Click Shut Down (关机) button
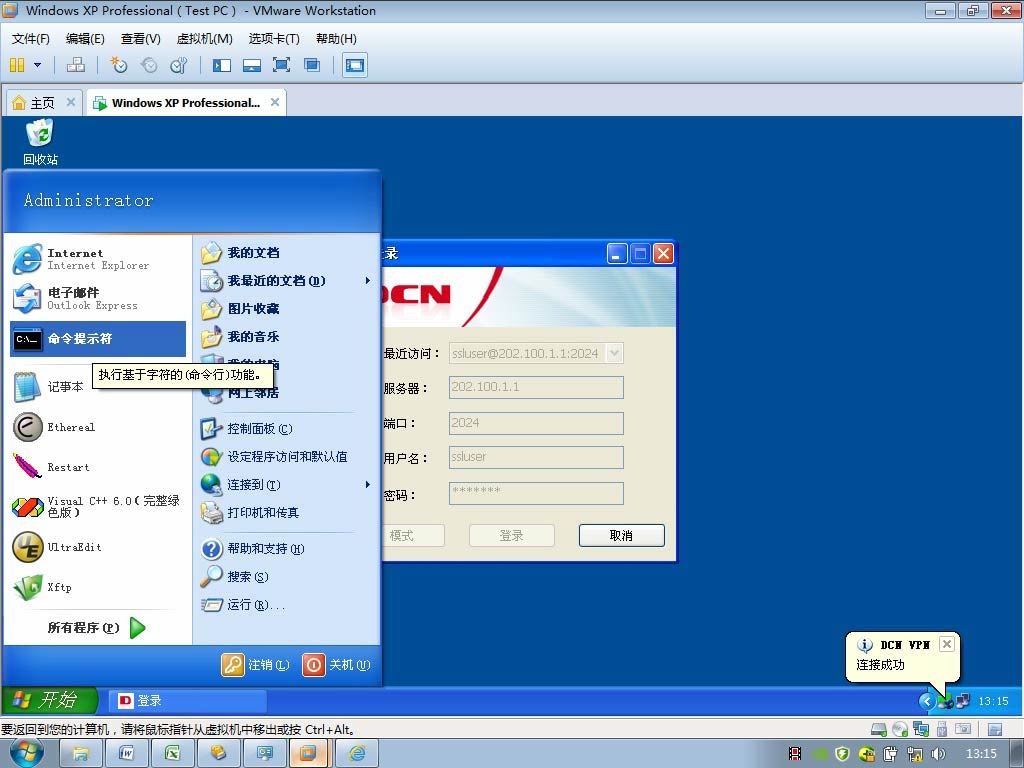 [336, 665]
